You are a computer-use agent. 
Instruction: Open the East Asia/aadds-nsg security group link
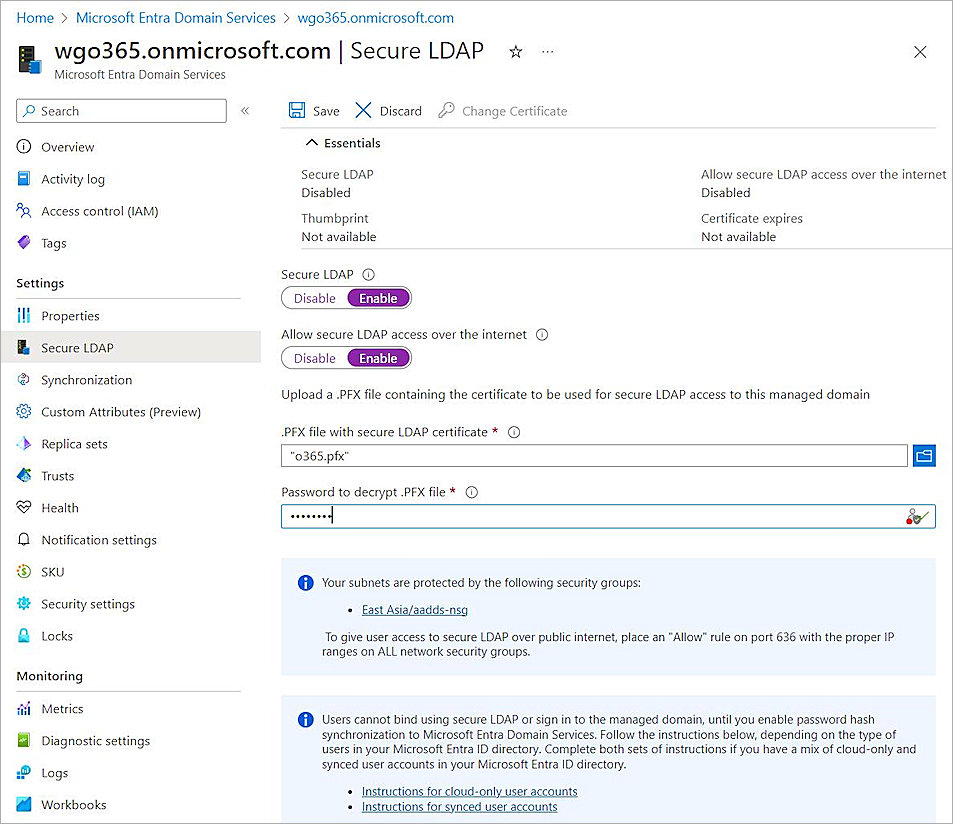coord(414,609)
